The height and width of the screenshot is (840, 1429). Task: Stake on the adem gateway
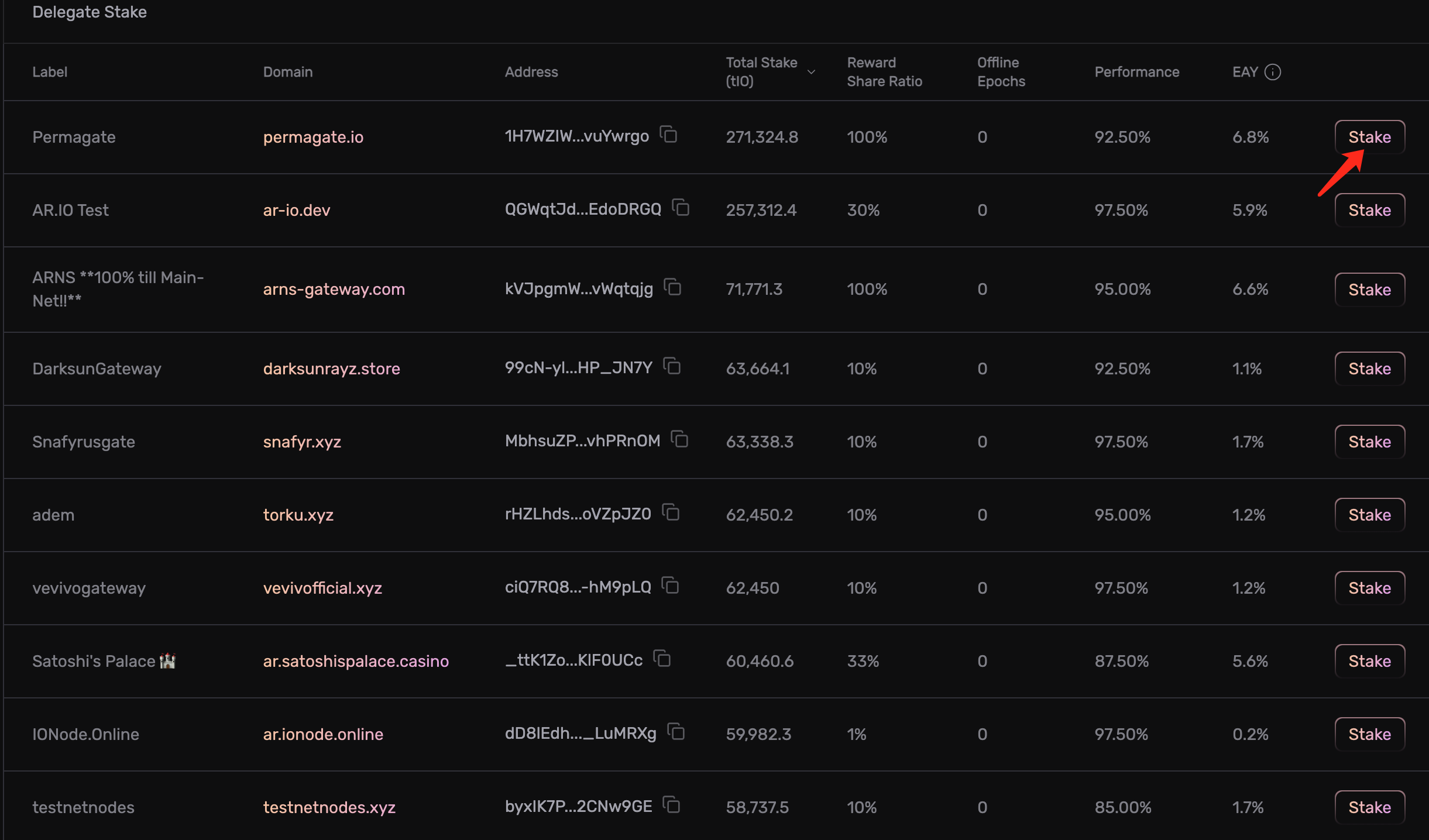click(x=1369, y=515)
